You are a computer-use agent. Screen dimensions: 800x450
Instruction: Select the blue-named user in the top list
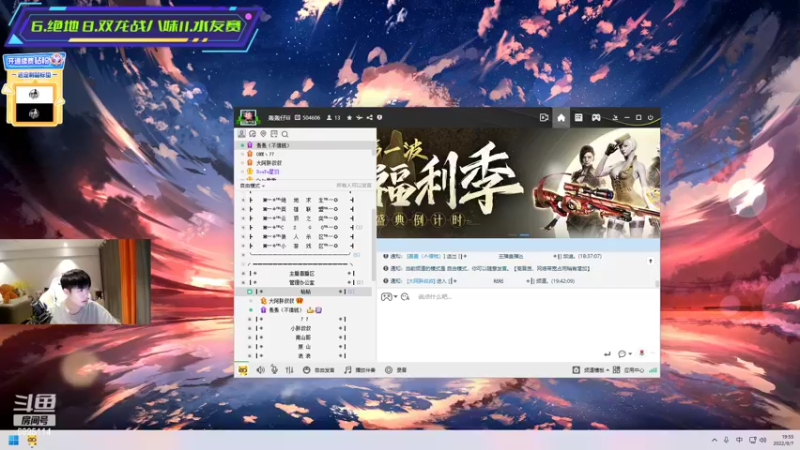tap(267, 172)
